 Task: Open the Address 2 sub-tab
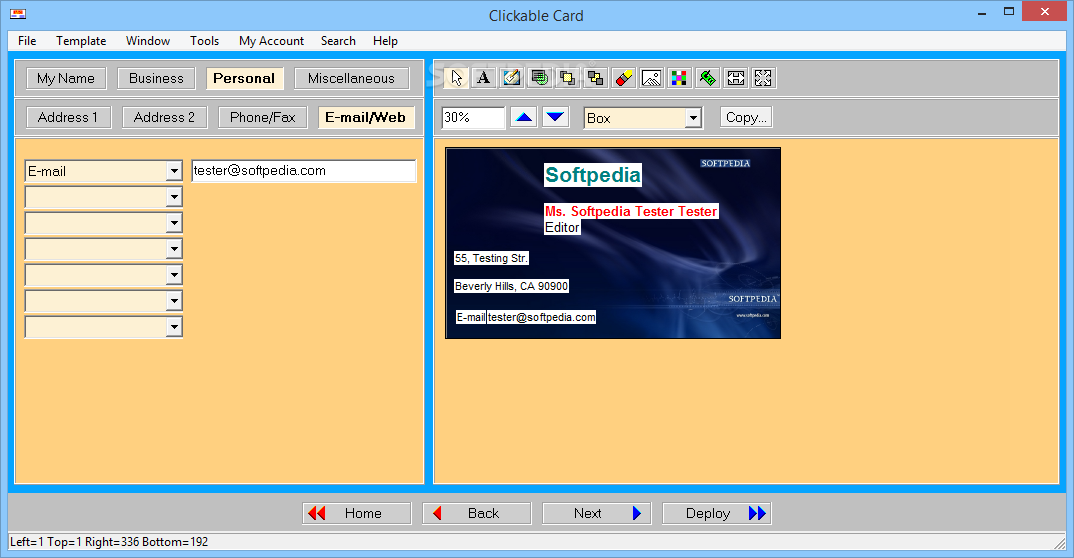[x=164, y=117]
